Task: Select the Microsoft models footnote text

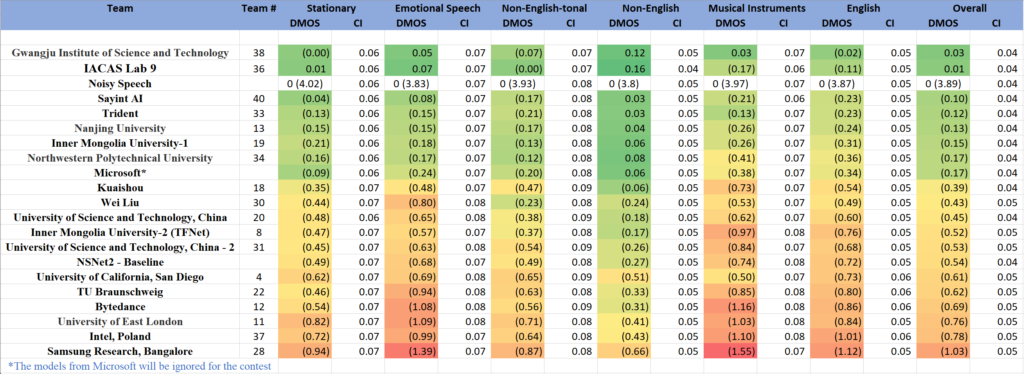Action: tap(140, 366)
